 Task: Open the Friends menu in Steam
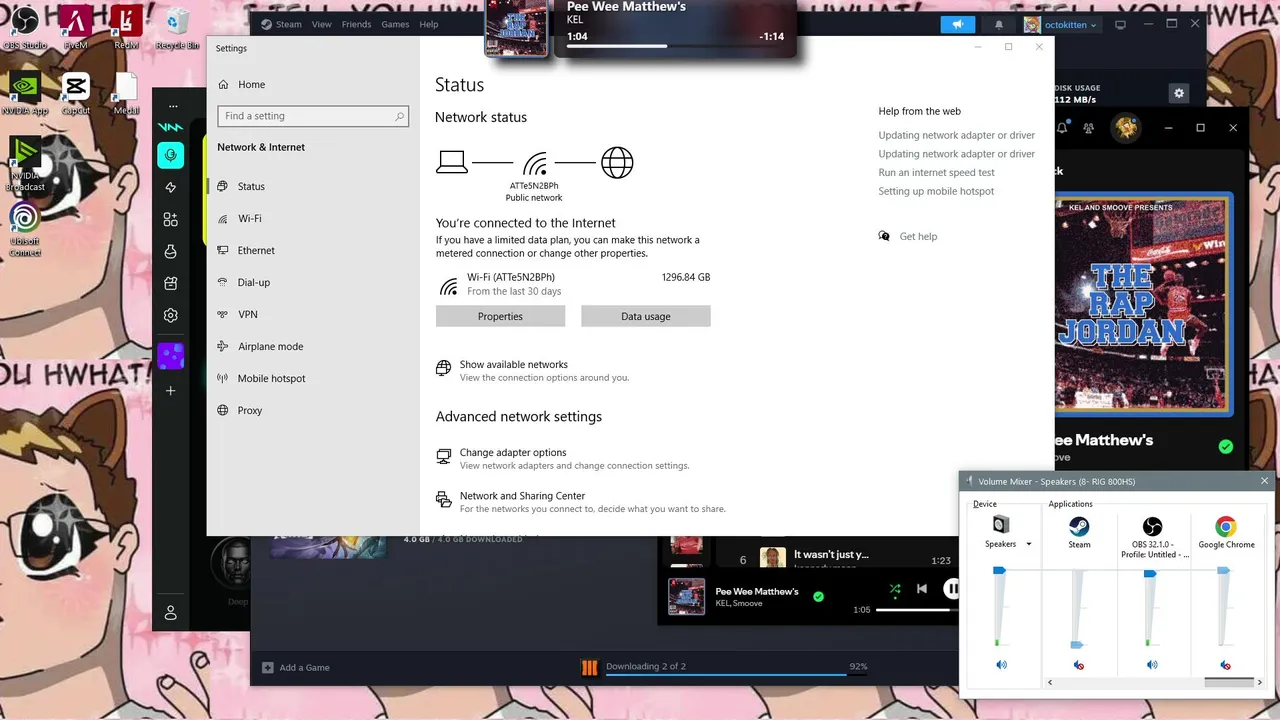pos(356,24)
